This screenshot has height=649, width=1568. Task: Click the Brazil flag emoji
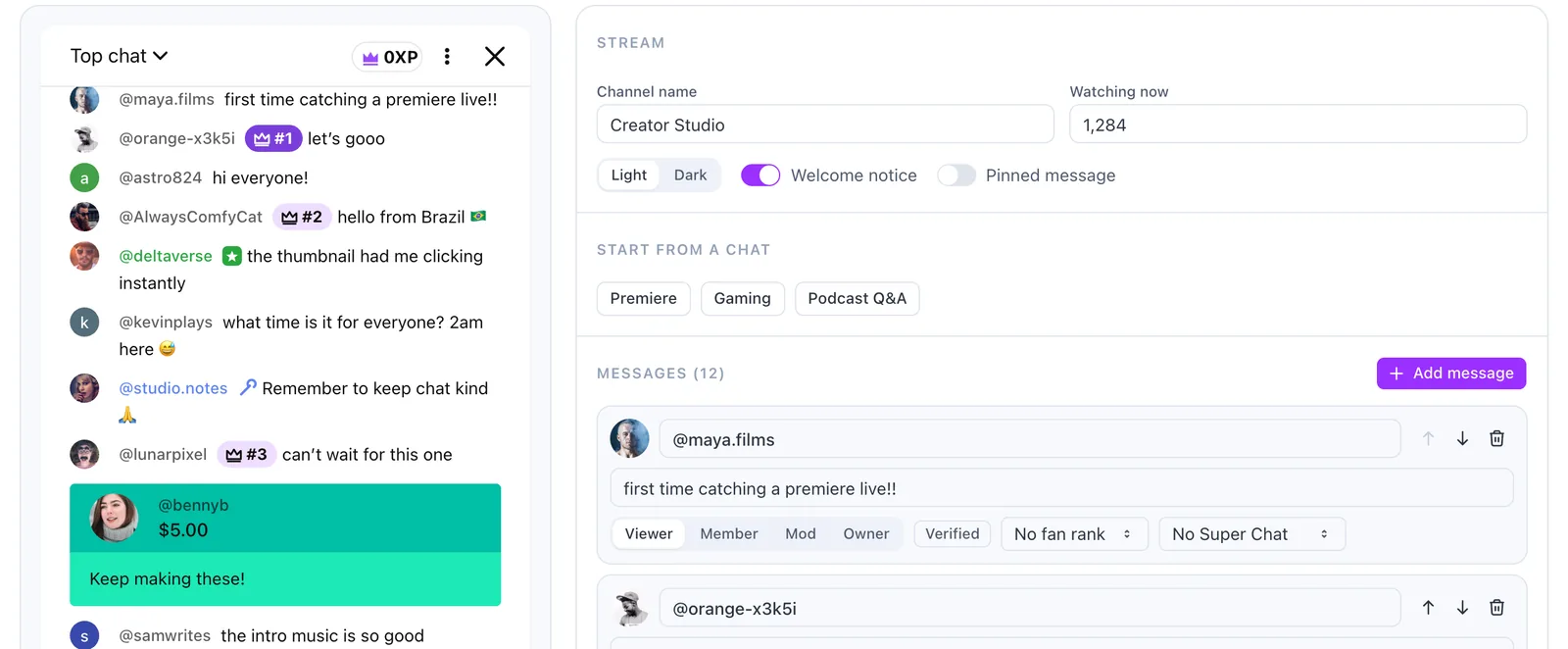point(478,216)
